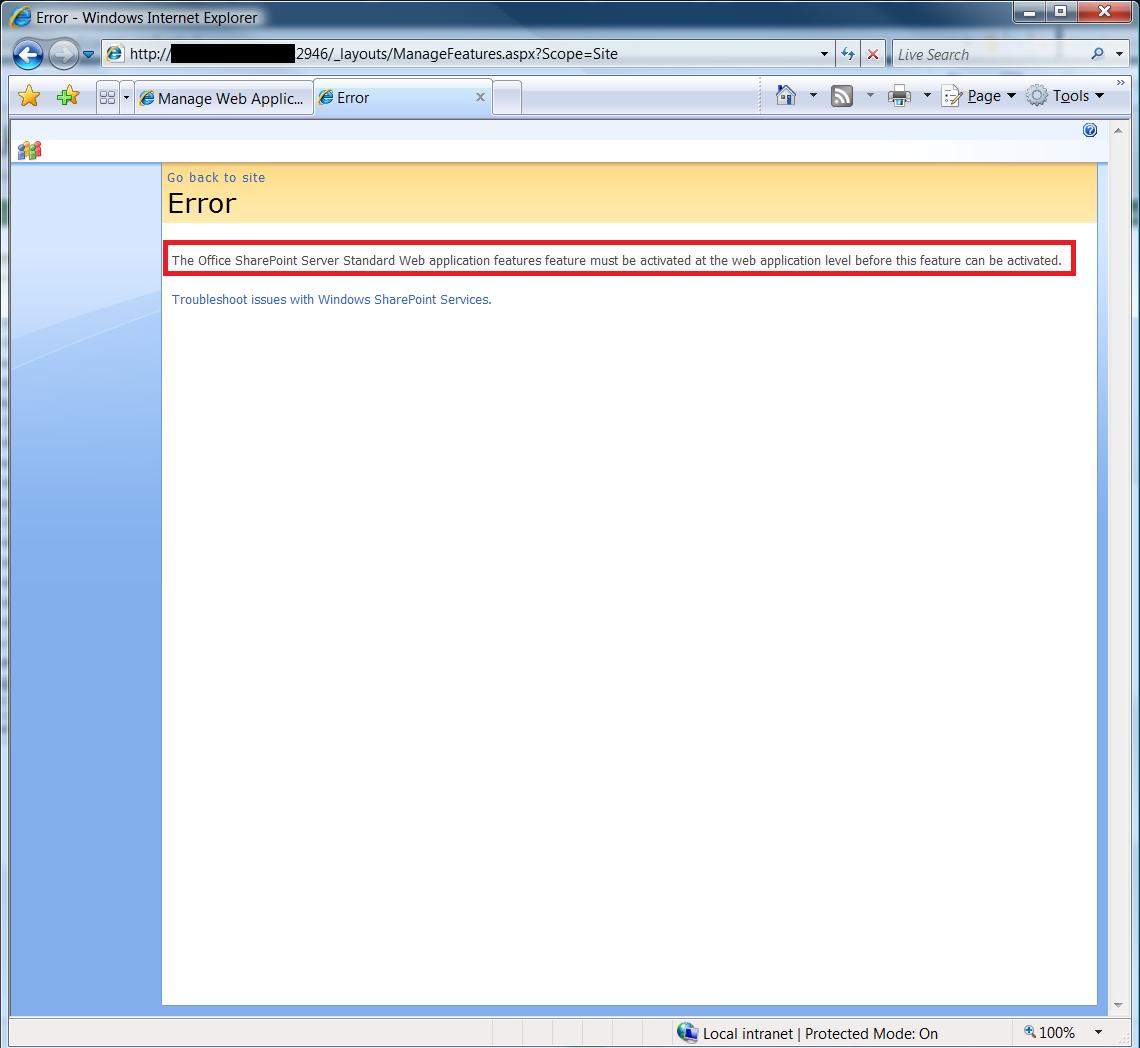Viewport: 1140px width, 1048px height.
Task: Click the Go back to site link
Action: tap(216, 178)
